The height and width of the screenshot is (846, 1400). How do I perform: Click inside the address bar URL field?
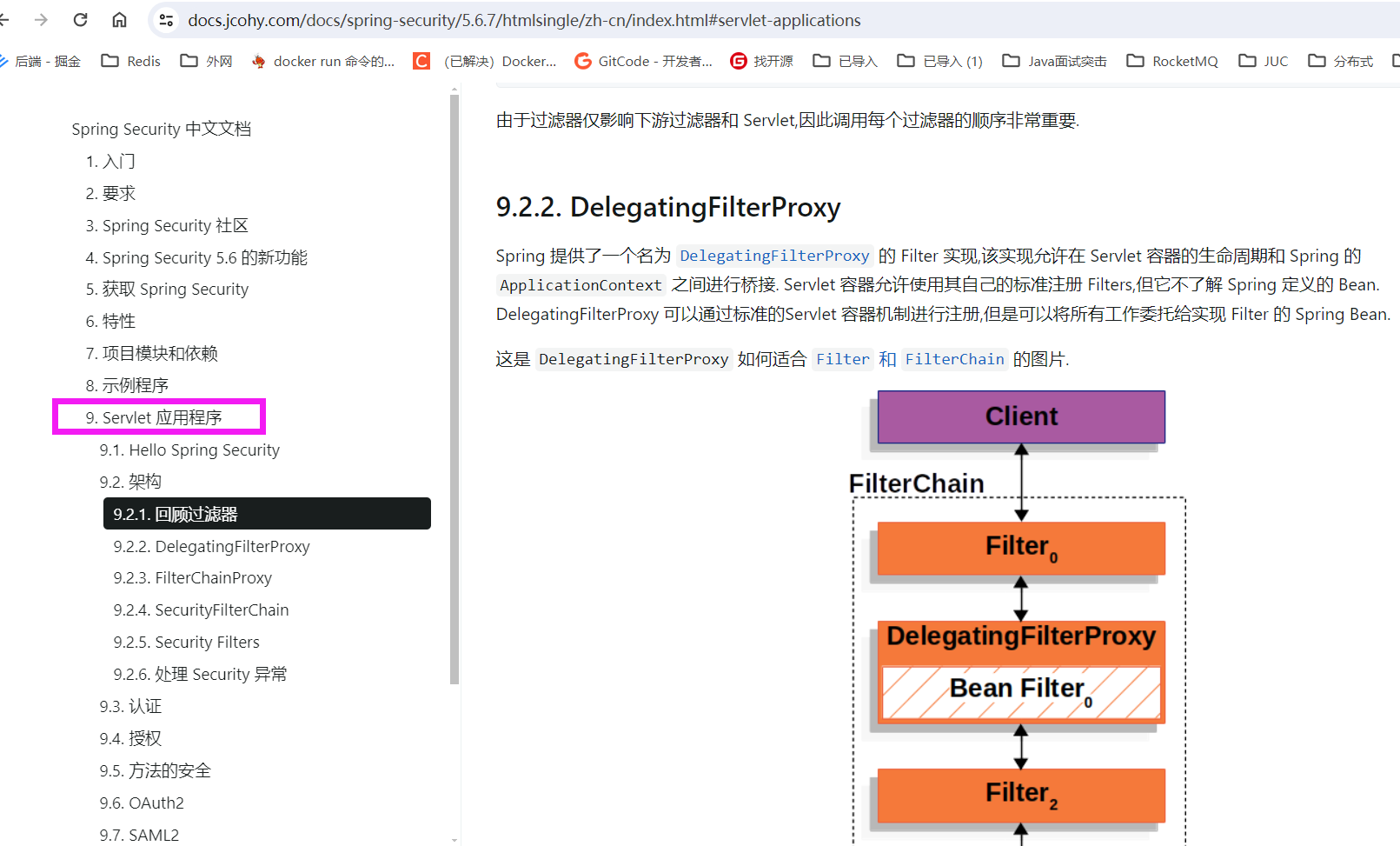[521, 19]
